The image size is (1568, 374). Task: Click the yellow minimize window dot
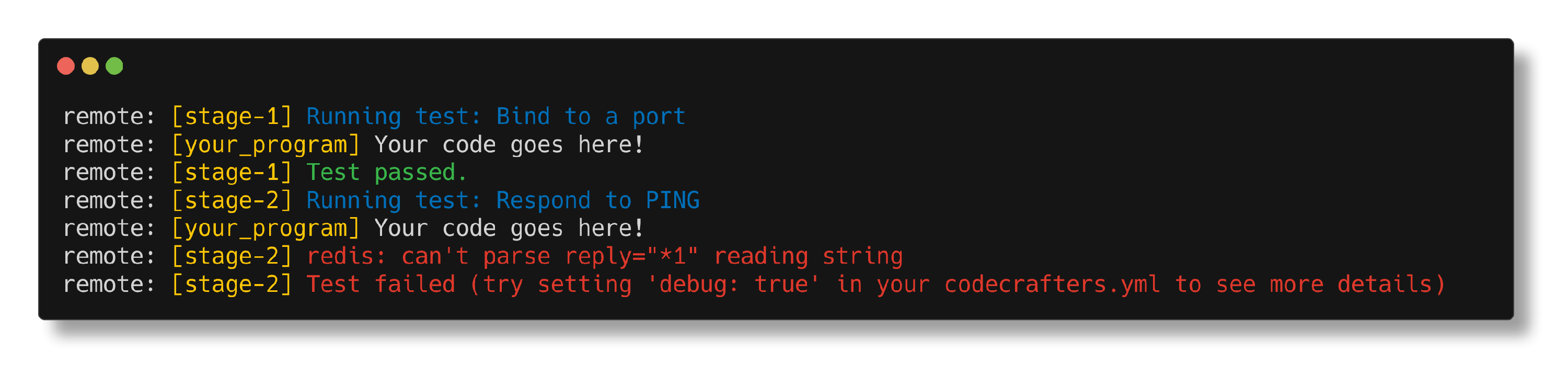click(90, 66)
